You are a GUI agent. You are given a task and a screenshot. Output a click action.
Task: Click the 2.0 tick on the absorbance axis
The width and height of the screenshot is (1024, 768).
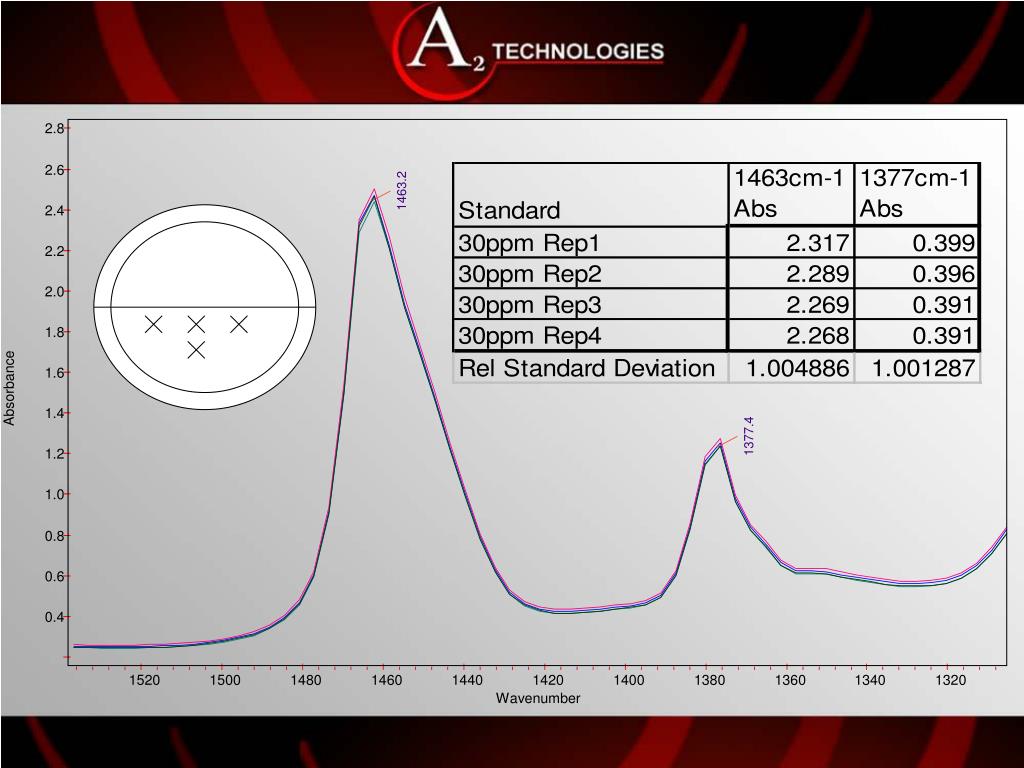pos(54,292)
